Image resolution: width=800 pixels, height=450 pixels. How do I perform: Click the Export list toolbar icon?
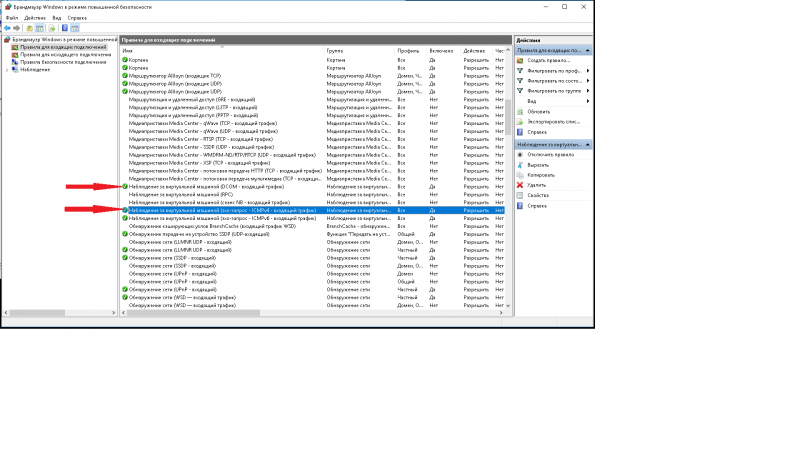[52, 29]
